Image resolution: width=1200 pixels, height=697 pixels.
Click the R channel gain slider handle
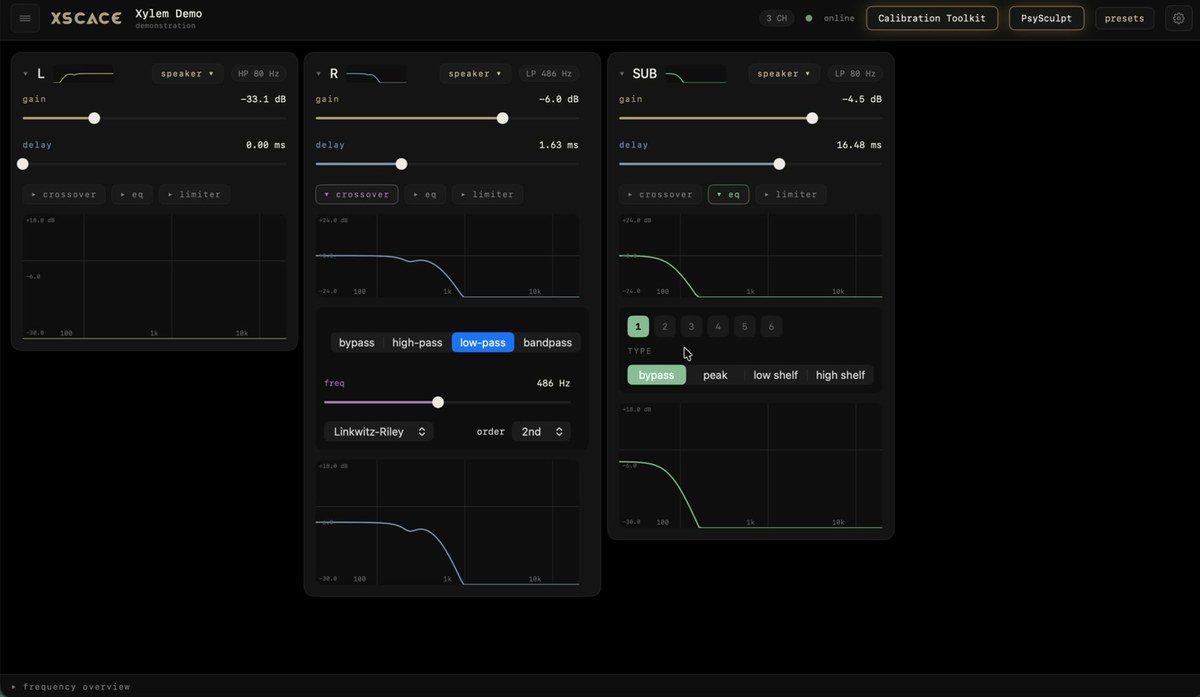(x=502, y=118)
